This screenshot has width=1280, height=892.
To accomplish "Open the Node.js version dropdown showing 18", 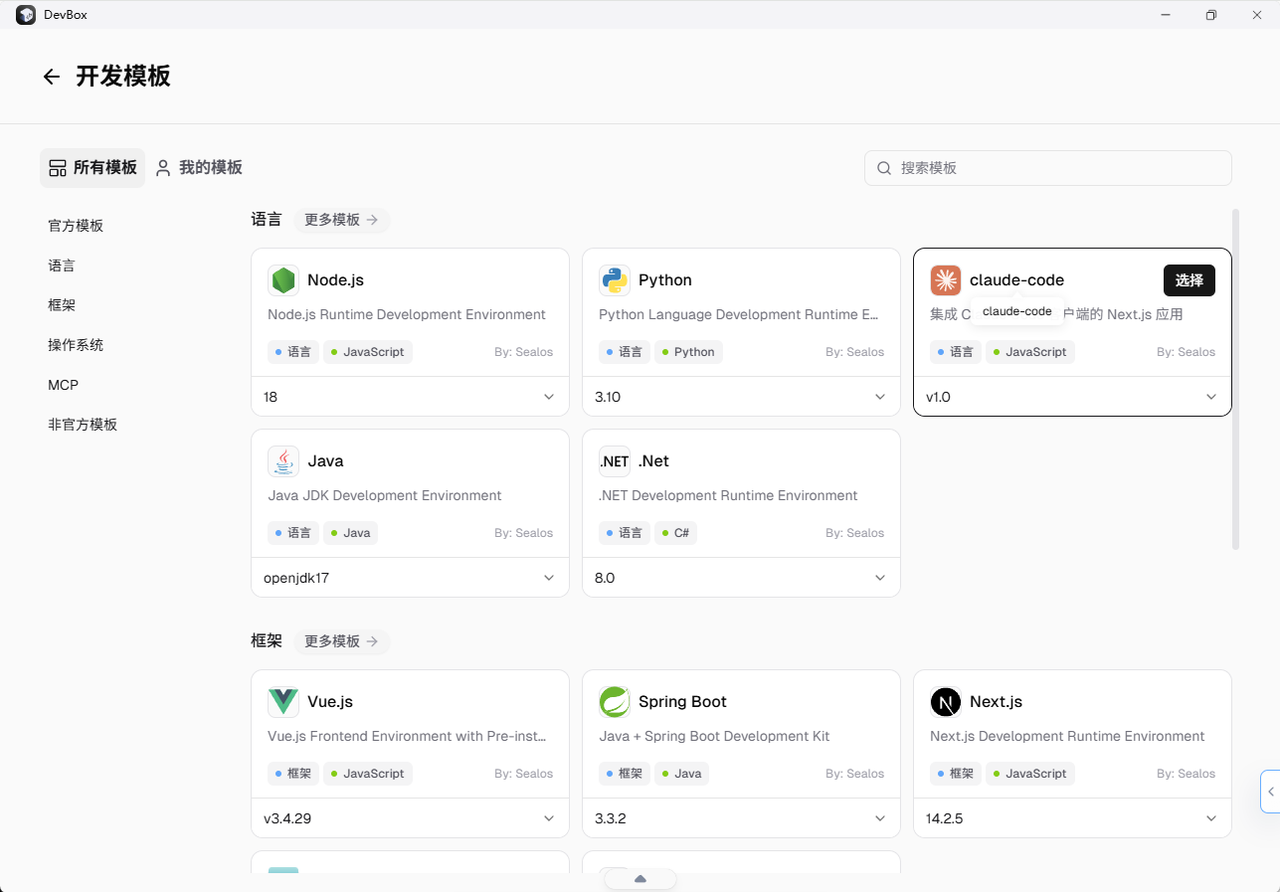I will (410, 397).
